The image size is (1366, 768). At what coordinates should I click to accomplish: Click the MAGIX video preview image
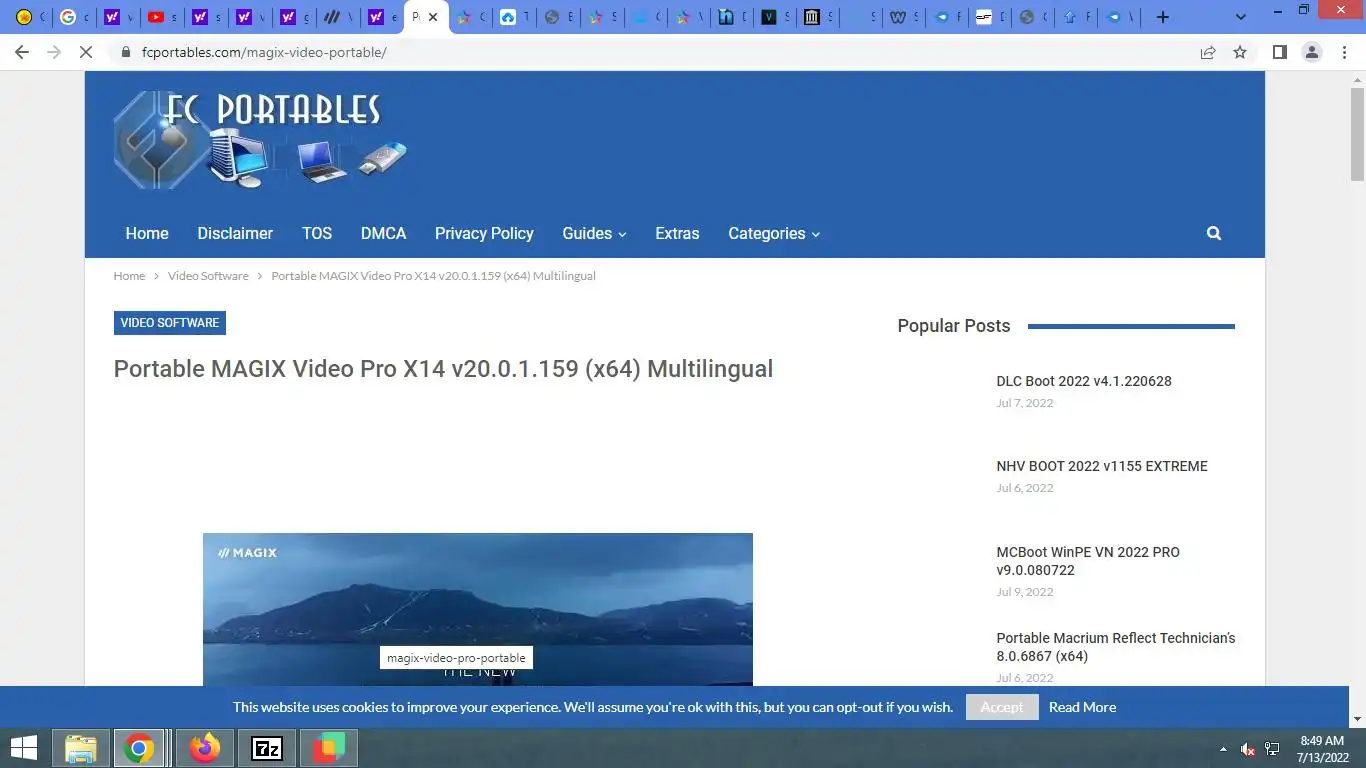478,609
